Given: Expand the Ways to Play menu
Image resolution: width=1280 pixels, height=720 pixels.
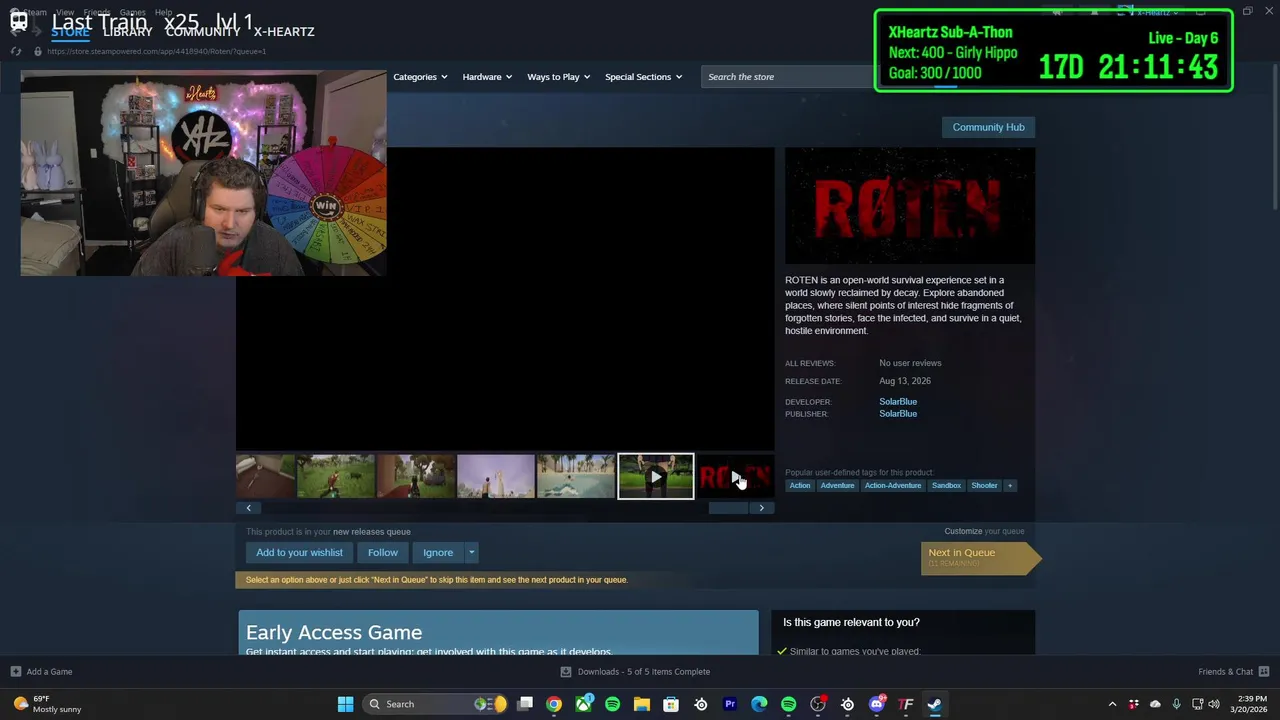Looking at the screenshot, I should [x=558, y=77].
